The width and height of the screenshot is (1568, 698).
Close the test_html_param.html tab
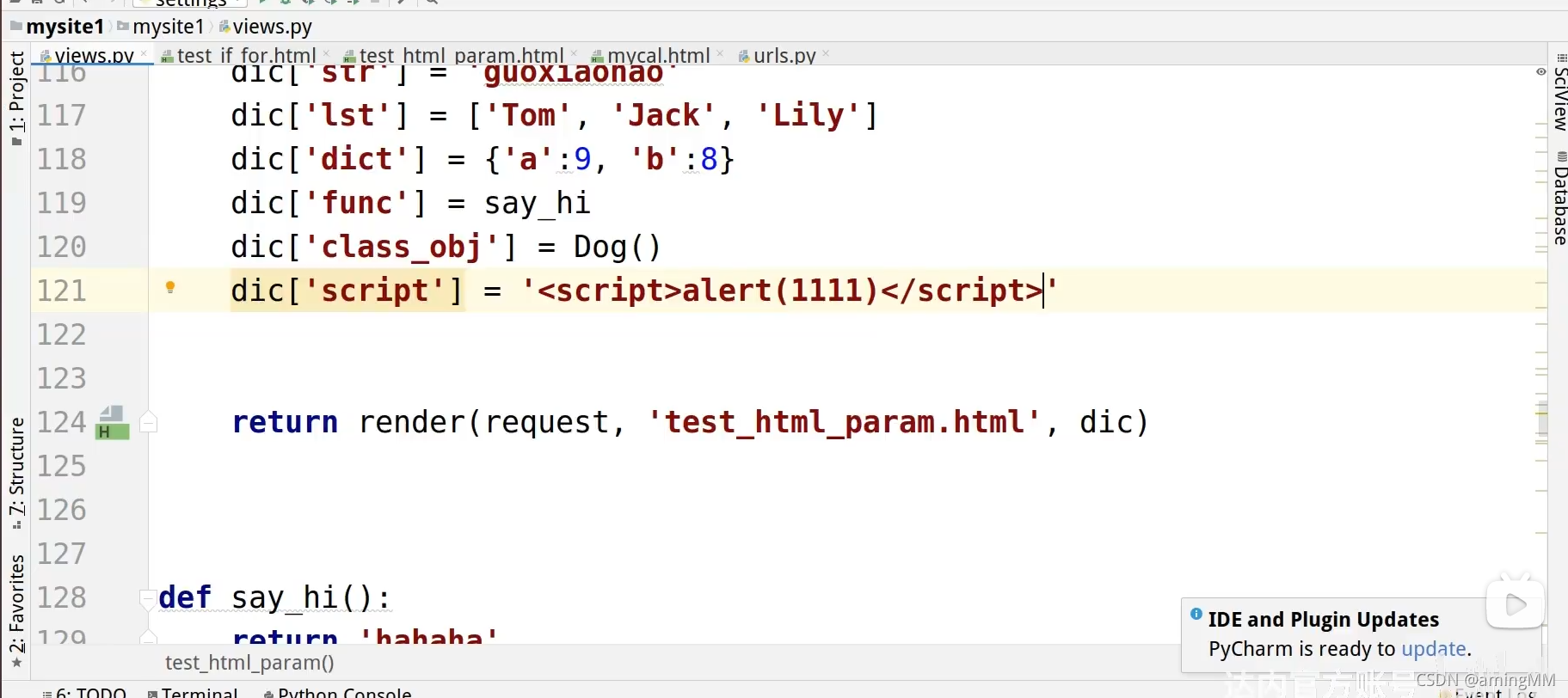coord(574,54)
